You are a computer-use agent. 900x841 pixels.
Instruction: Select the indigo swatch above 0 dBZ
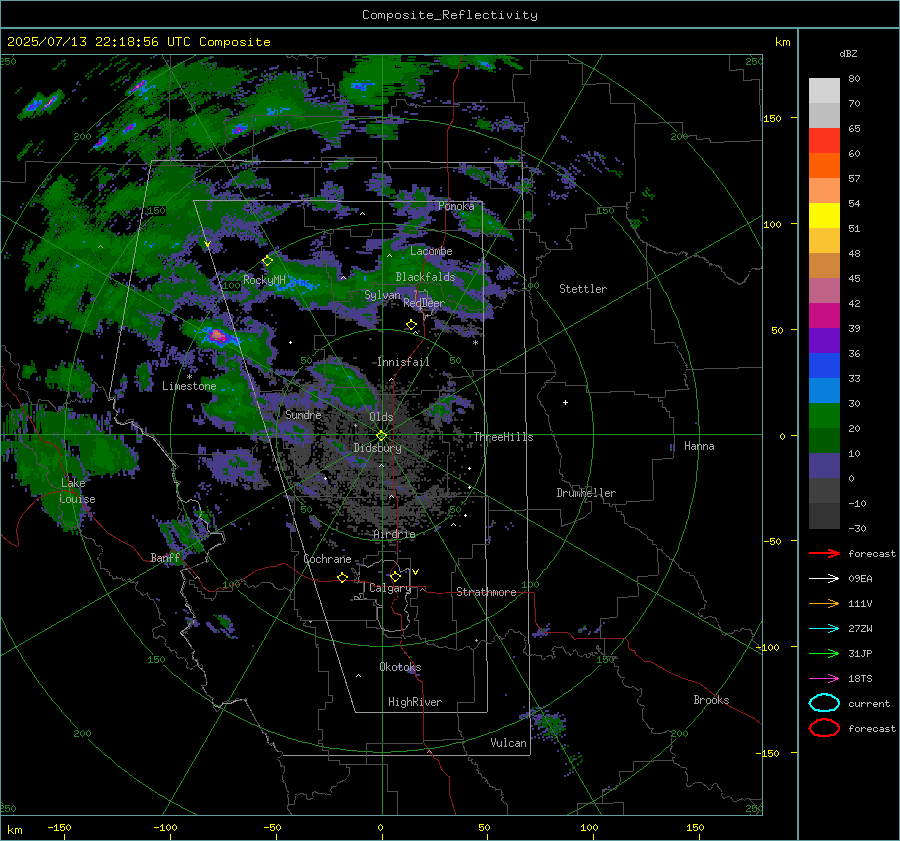[824, 466]
